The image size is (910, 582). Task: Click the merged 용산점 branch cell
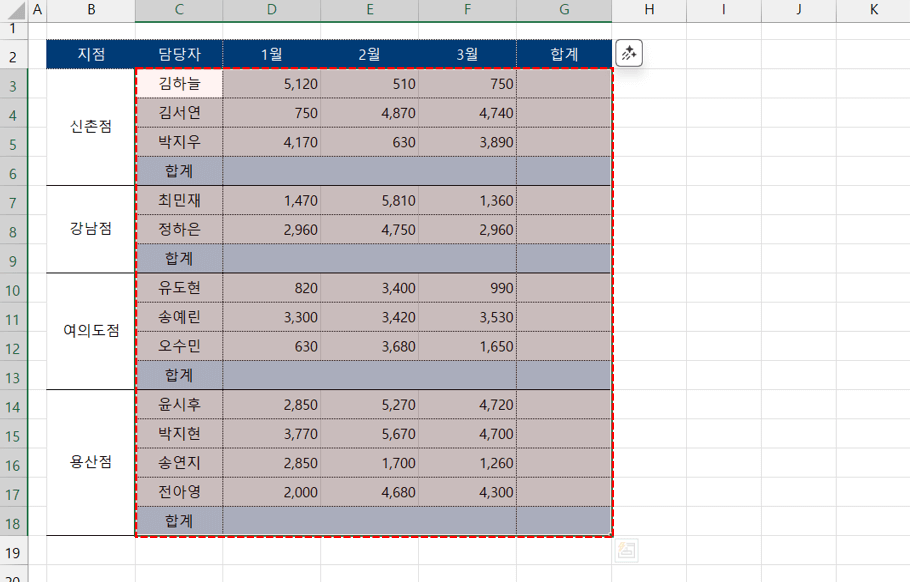click(91, 462)
